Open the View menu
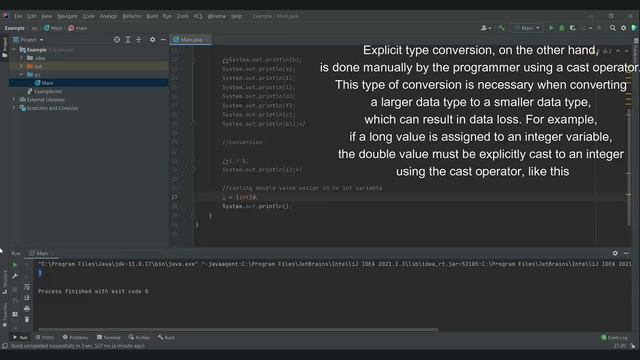Screen dimensions: 640x360 pos(46,16)
